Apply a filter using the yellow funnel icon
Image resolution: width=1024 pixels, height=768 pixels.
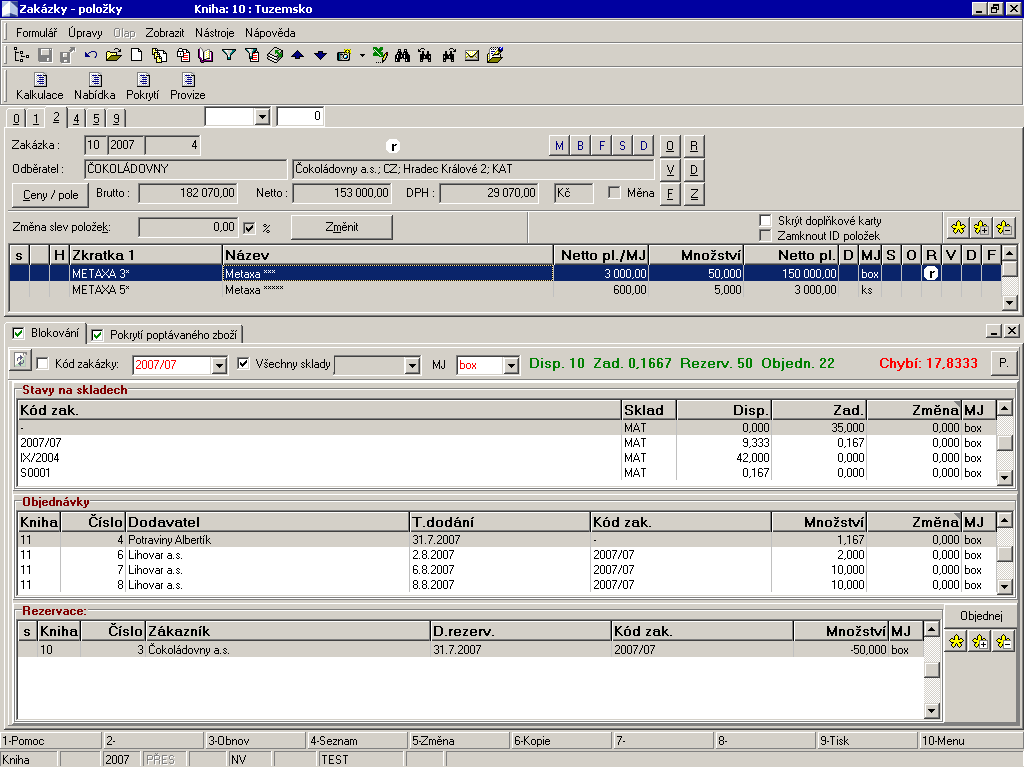tap(228, 57)
